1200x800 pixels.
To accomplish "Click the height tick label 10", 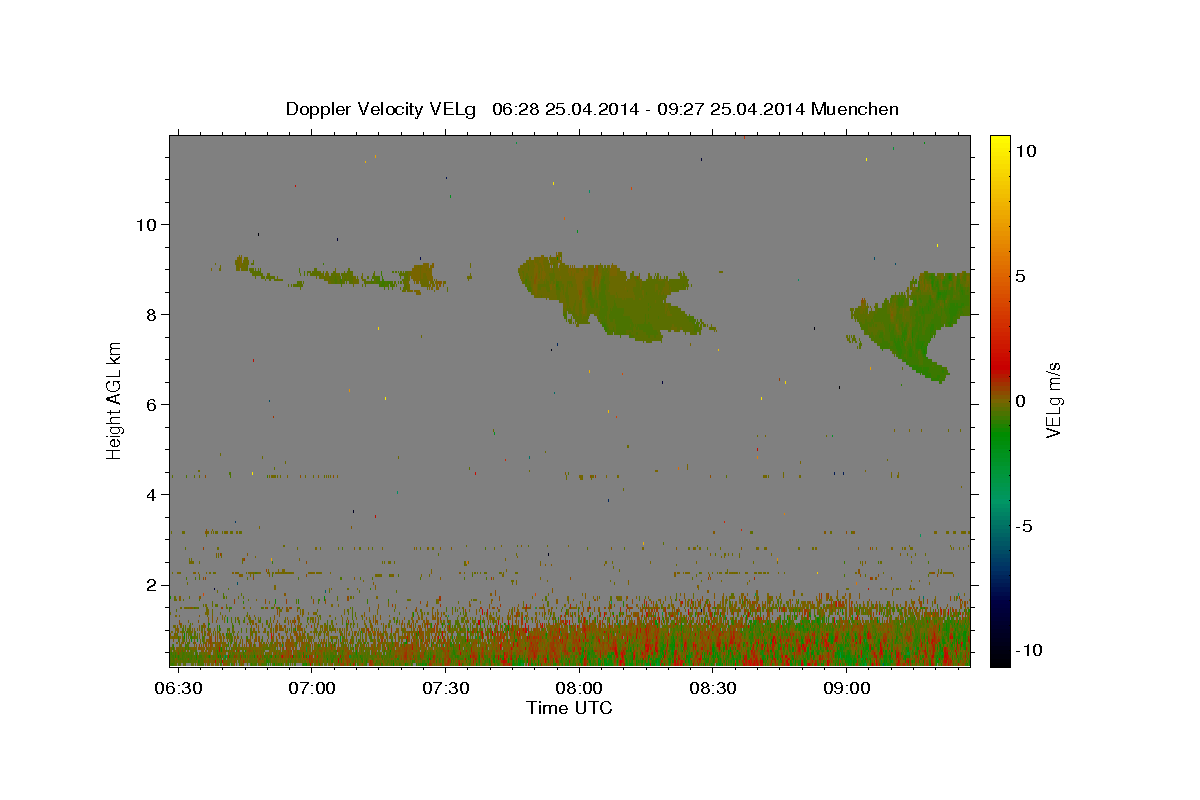I will pyautogui.click(x=145, y=224).
